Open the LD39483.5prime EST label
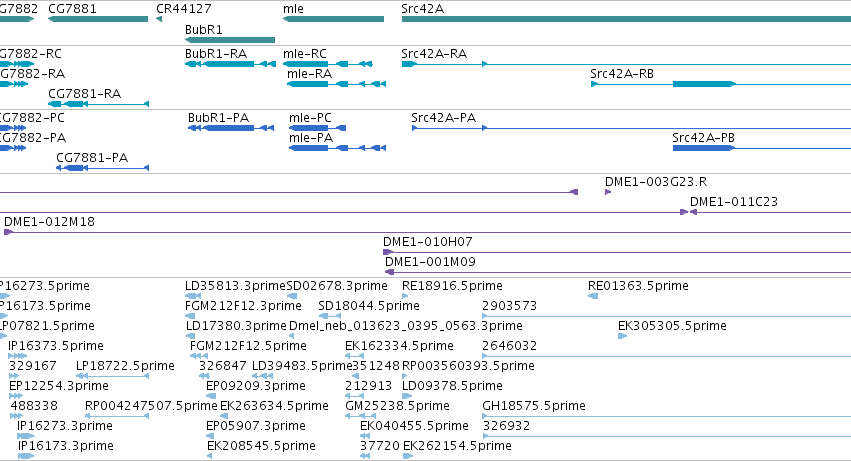 click(x=302, y=367)
